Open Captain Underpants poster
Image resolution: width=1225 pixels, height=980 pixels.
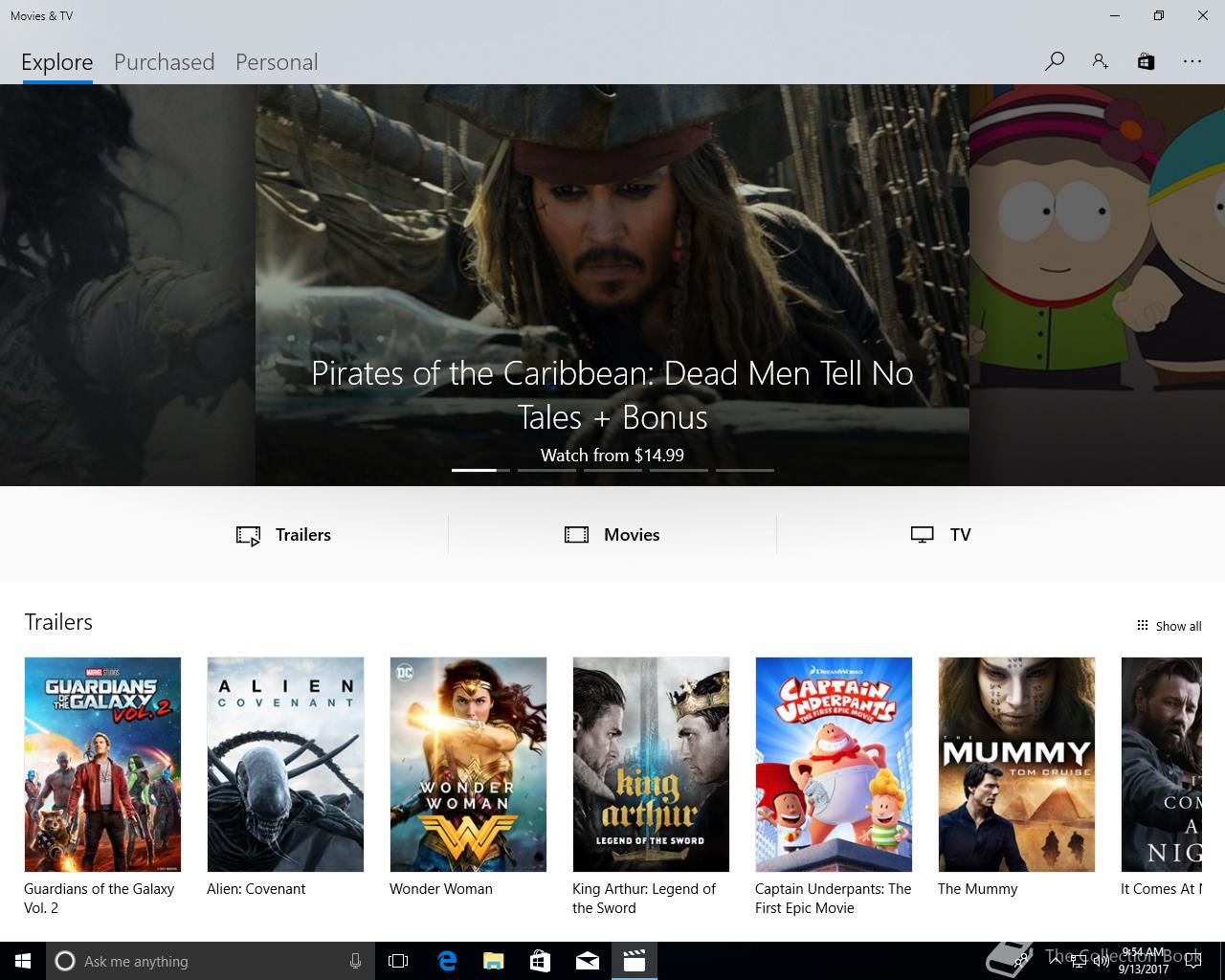(x=834, y=765)
